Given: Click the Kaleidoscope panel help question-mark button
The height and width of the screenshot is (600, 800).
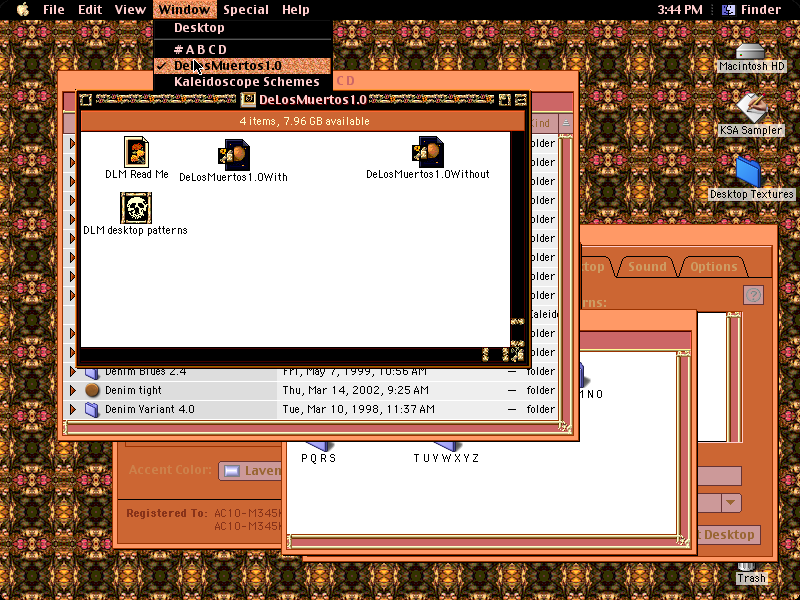Looking at the screenshot, I should pyautogui.click(x=754, y=295).
